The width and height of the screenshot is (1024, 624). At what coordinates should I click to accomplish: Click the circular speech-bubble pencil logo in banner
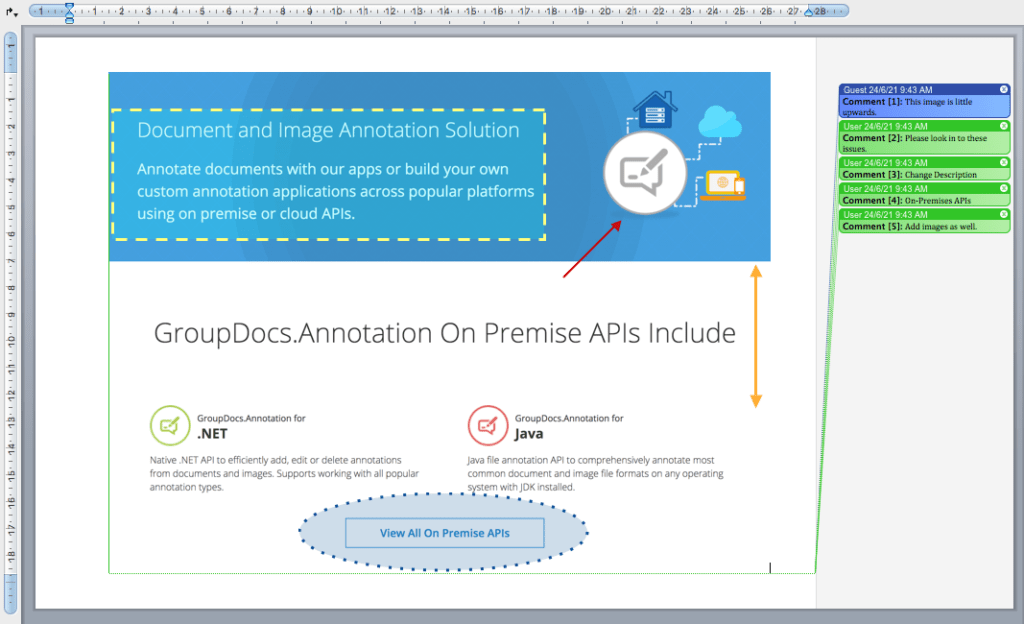(x=645, y=174)
